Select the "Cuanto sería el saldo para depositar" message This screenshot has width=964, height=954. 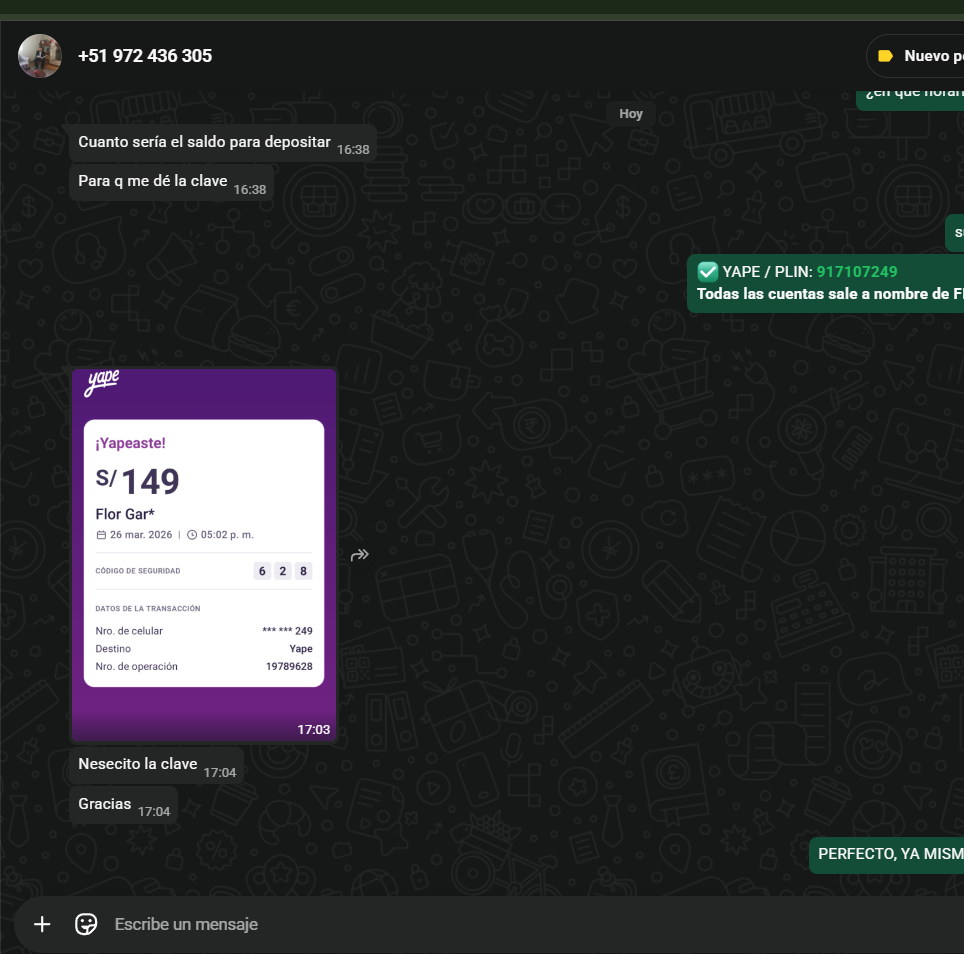(x=204, y=142)
